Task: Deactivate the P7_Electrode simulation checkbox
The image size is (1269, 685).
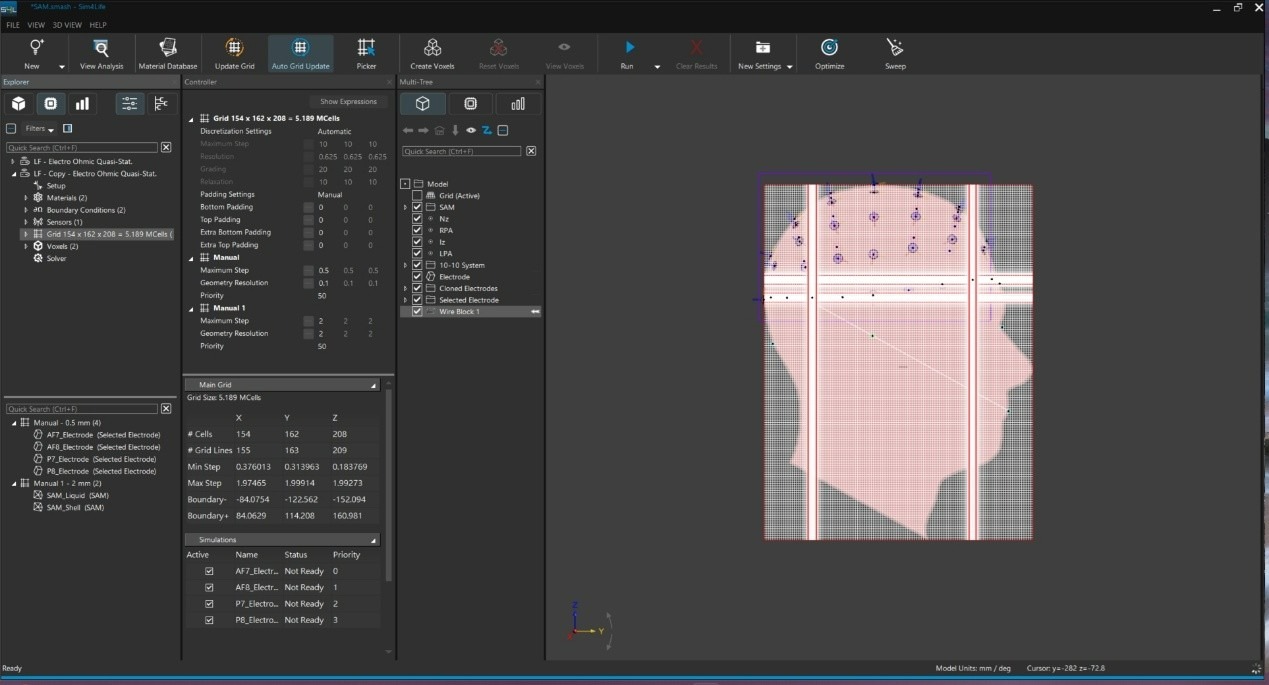Action: coord(209,604)
